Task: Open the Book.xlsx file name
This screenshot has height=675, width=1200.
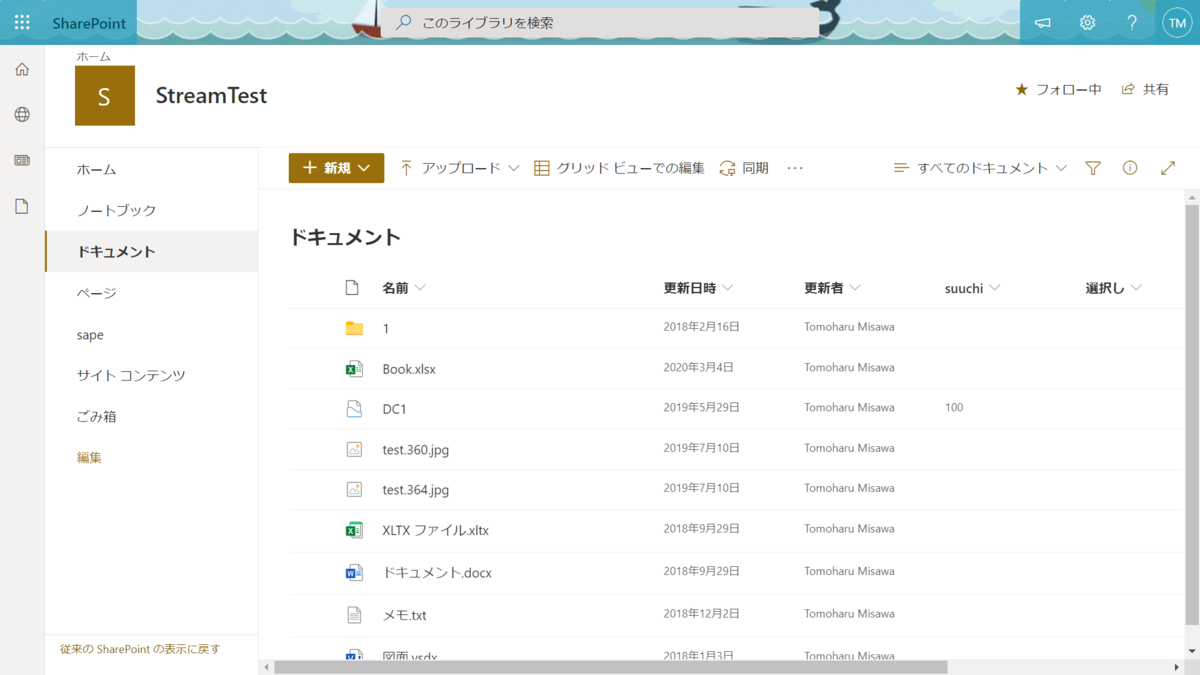Action: point(409,369)
